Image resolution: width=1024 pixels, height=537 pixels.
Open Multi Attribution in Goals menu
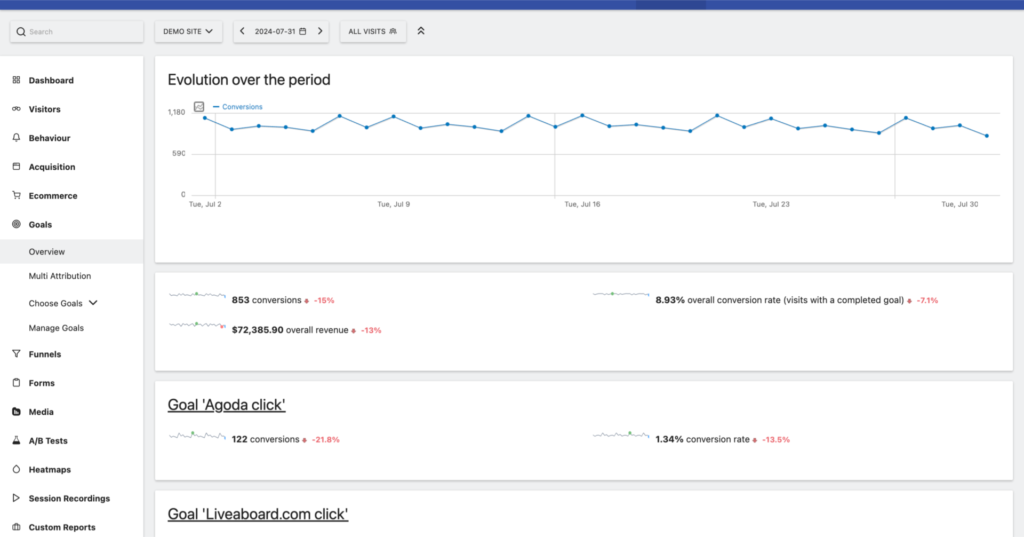60,276
